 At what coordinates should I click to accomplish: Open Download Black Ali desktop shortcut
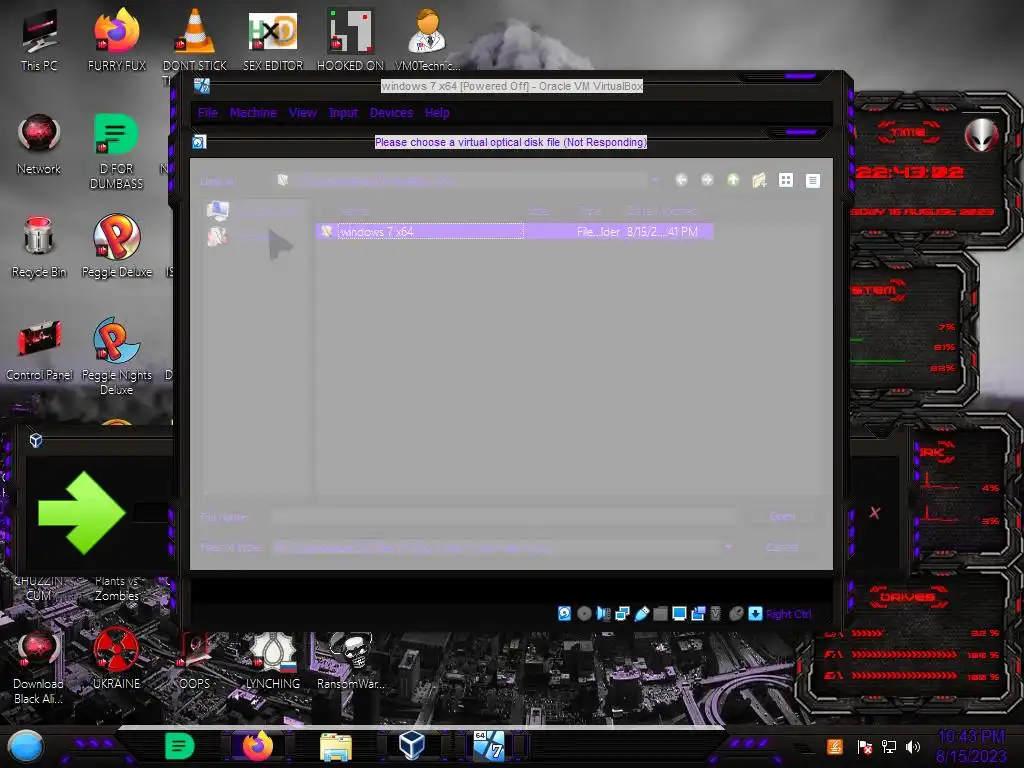[38, 666]
